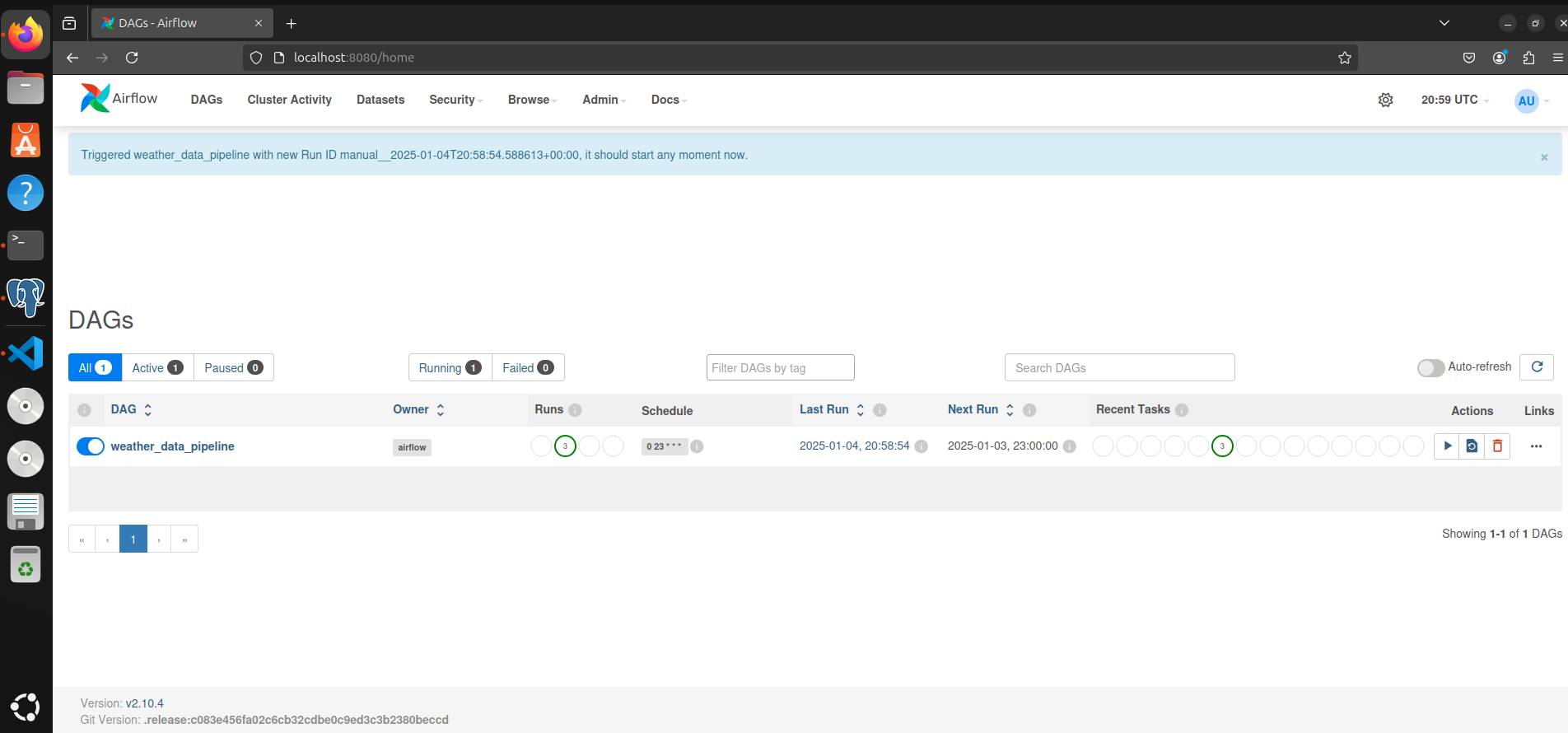Open pgAdmin from the dock
This screenshot has height=733, width=1568.
point(26,297)
